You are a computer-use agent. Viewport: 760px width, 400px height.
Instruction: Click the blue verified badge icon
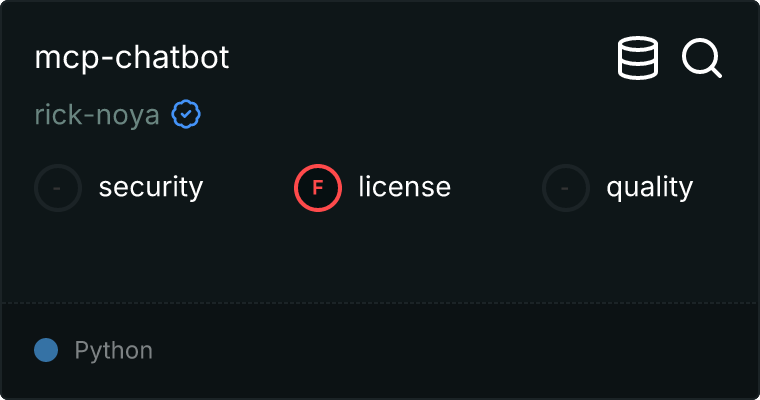[x=186, y=115]
